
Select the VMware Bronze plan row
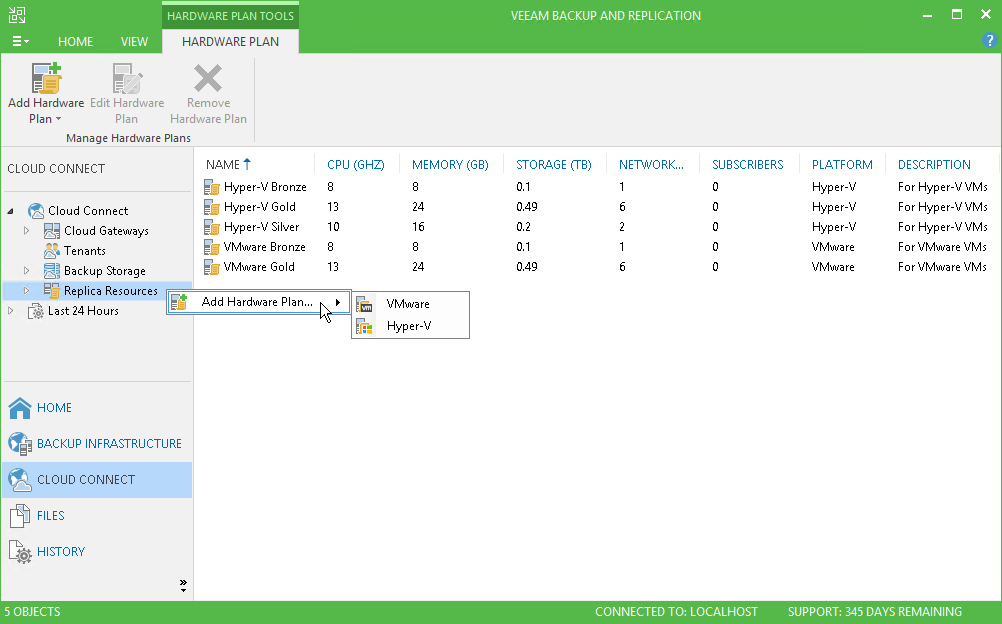tap(597, 246)
